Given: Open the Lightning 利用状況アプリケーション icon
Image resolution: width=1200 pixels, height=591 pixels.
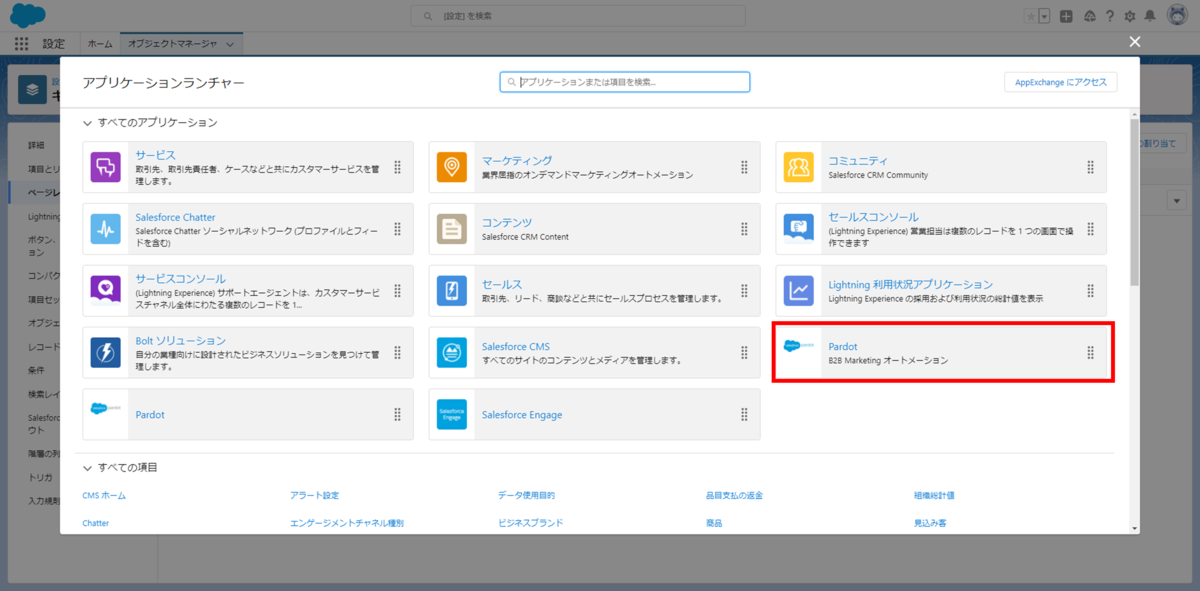Looking at the screenshot, I should tap(799, 291).
